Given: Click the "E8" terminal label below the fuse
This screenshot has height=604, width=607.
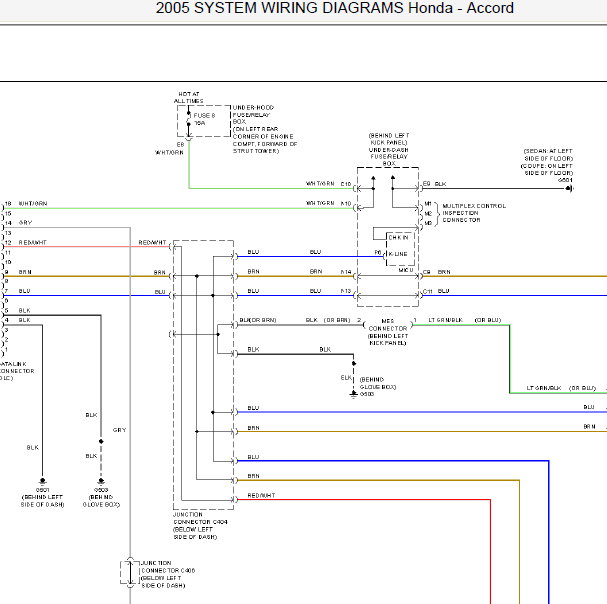Looking at the screenshot, I should point(180,144).
